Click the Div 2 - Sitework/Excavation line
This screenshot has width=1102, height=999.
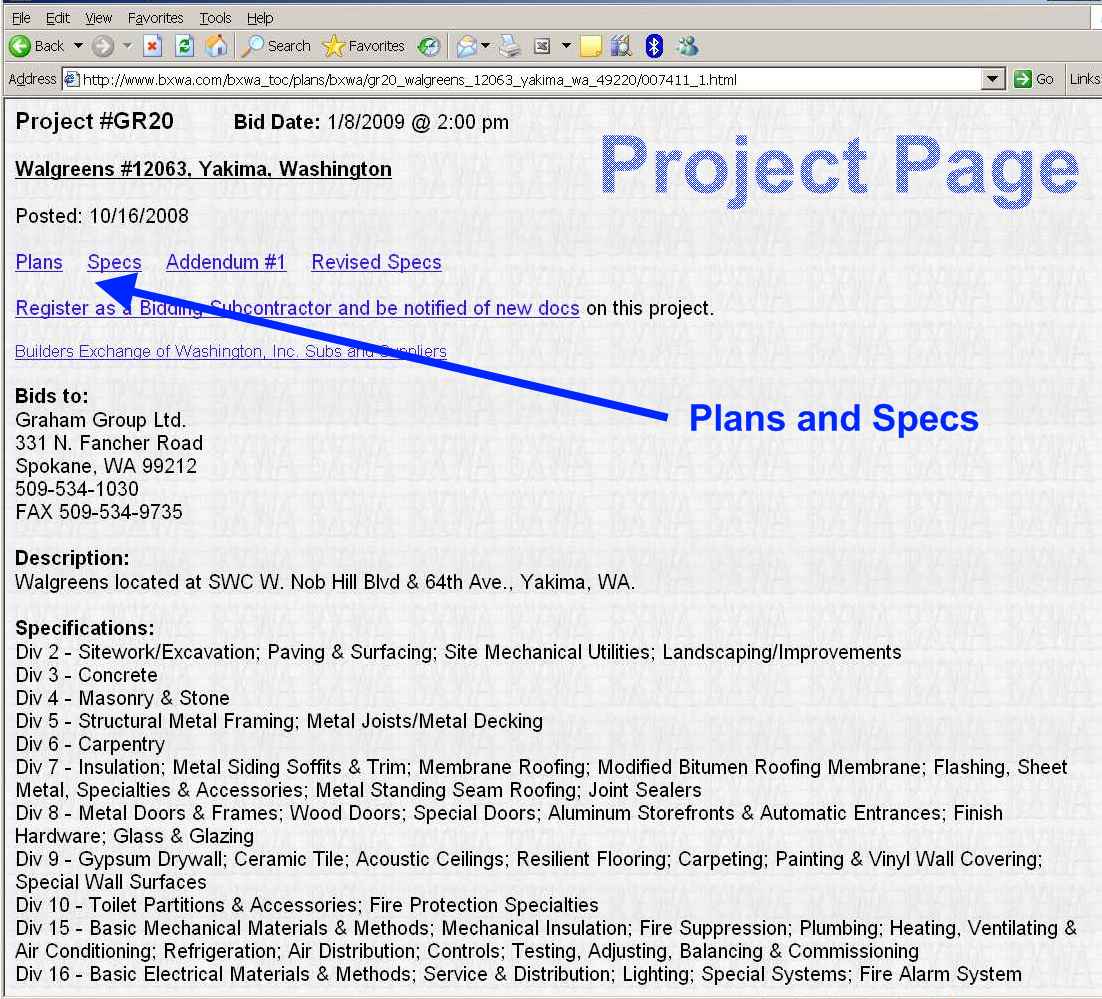[458, 652]
